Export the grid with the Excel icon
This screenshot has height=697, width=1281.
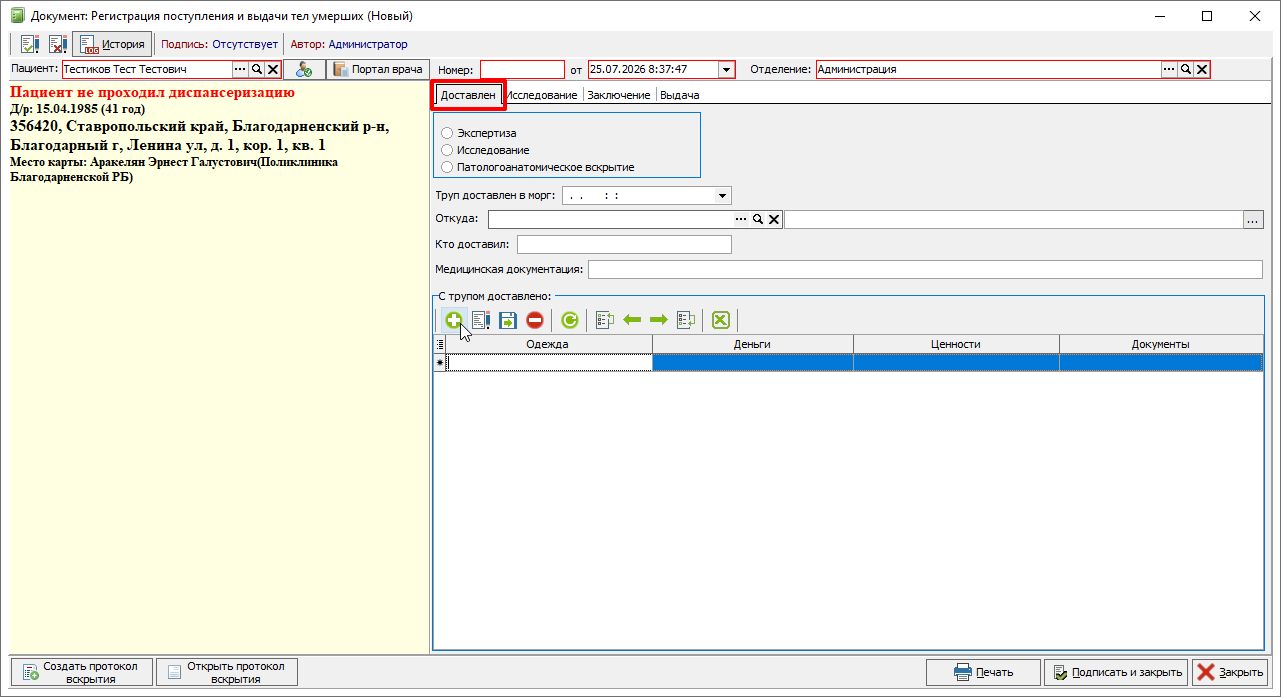pyautogui.click(x=720, y=320)
